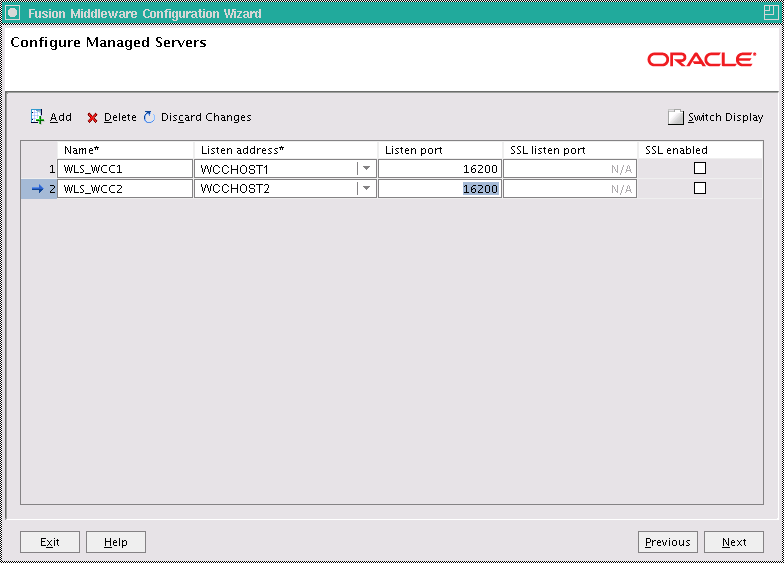Select row 2 via the arrow indicator

(x=38, y=188)
